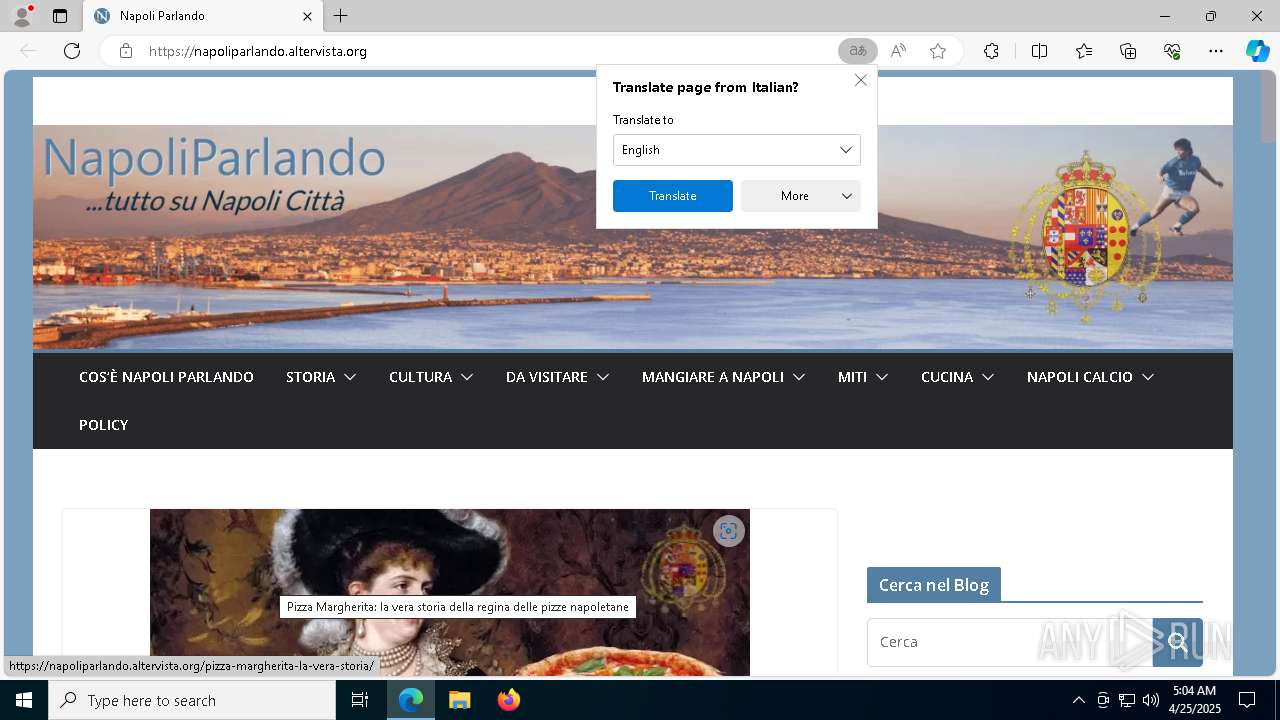Screen dimensions: 1280x720
Task: Toggle split screen icon
Action: pos(1039,51)
